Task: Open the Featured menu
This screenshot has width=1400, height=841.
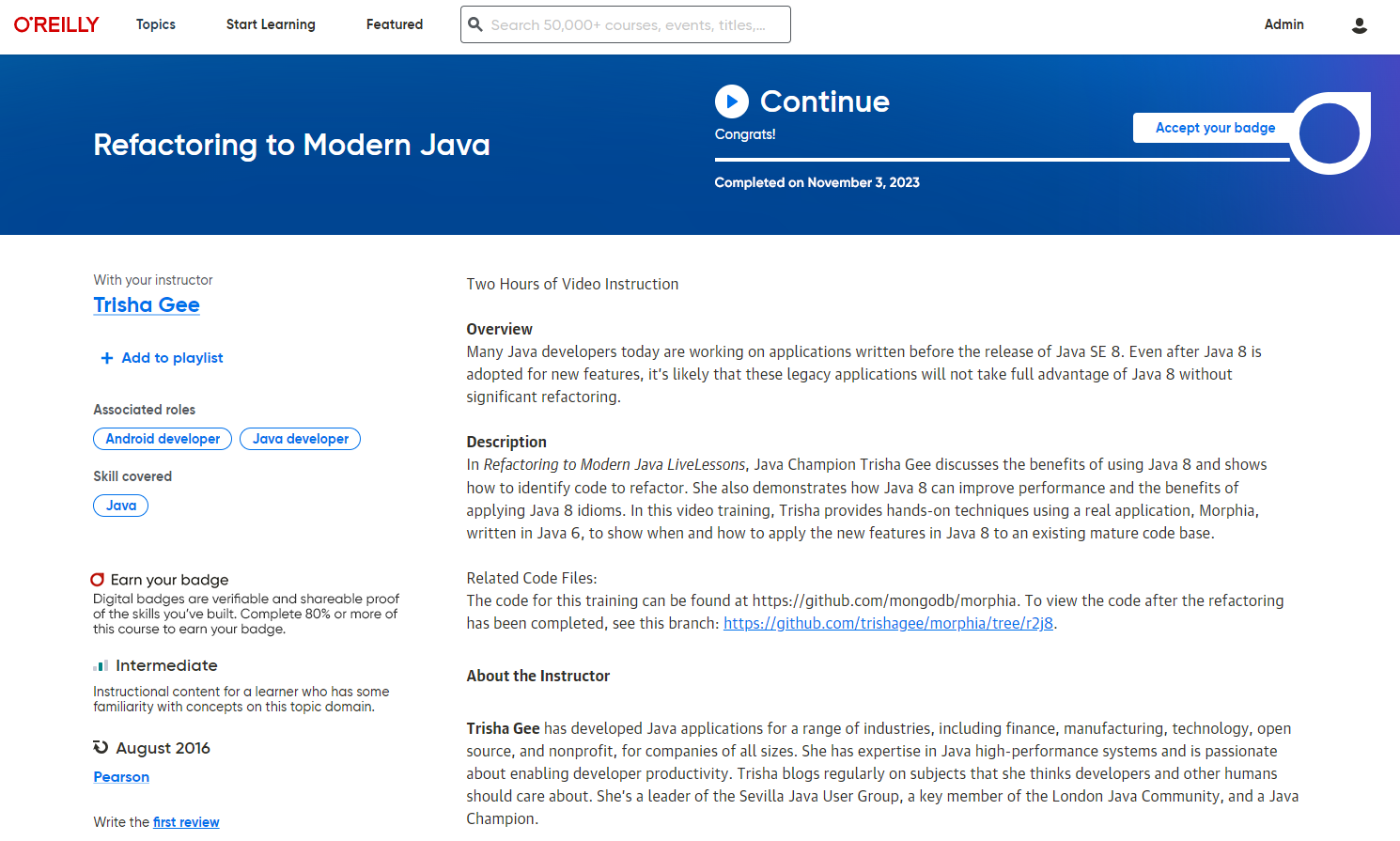Action: [x=395, y=24]
